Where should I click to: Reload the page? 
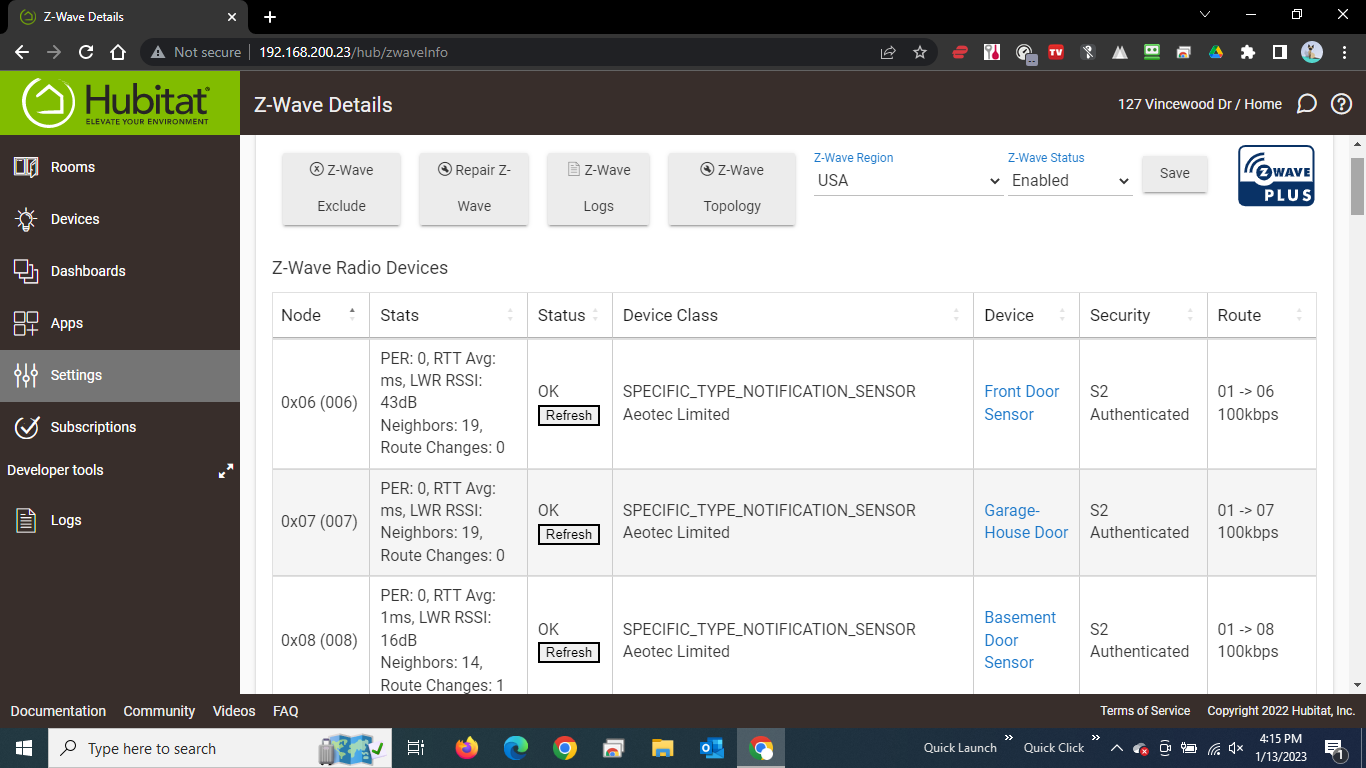86,52
